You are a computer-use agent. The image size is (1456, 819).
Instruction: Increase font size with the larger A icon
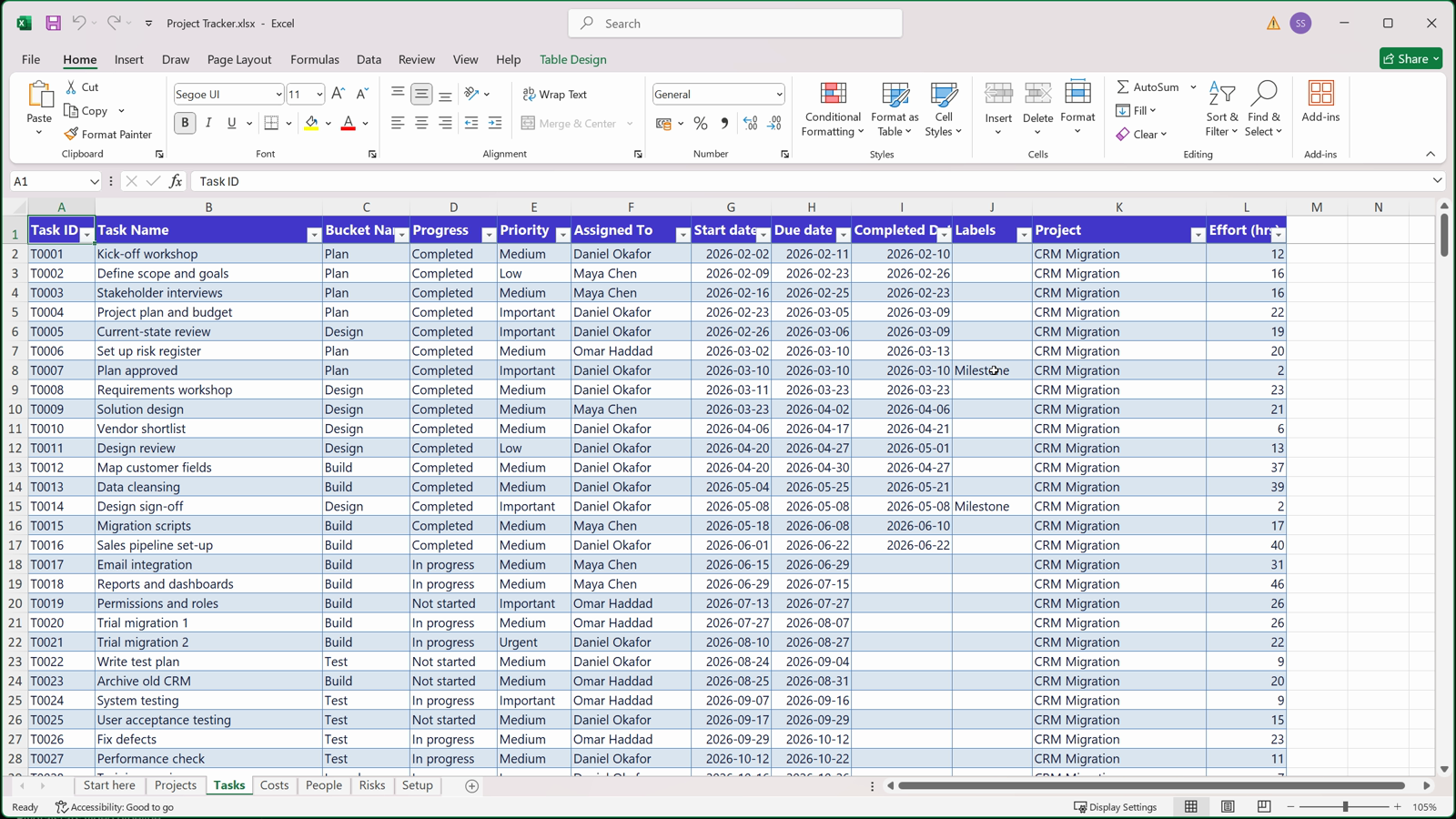click(338, 94)
